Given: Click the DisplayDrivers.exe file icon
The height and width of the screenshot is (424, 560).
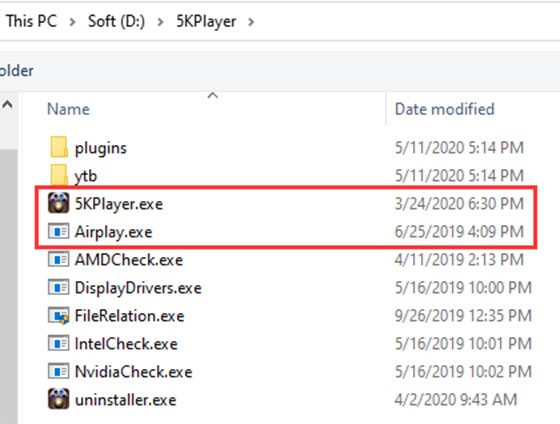Looking at the screenshot, I should coord(59,287).
